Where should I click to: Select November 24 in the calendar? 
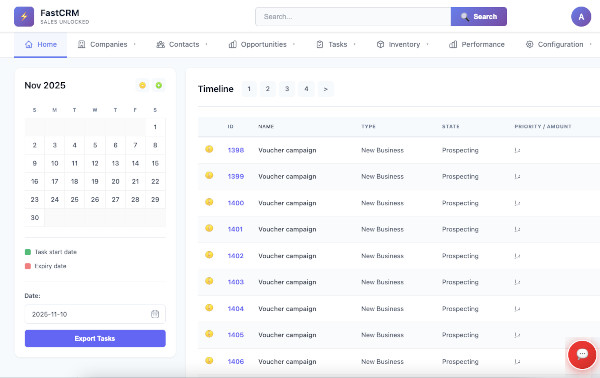(x=55, y=199)
